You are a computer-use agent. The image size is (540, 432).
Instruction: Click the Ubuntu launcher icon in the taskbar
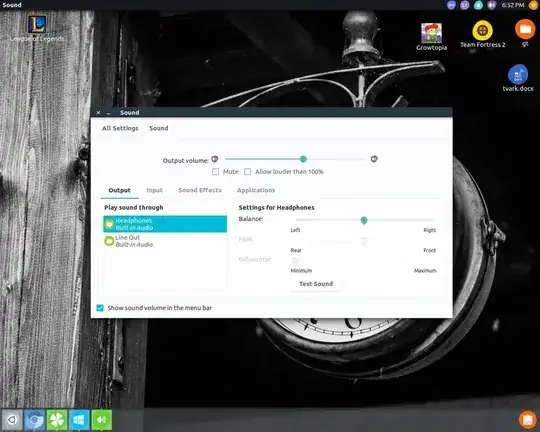12,420
